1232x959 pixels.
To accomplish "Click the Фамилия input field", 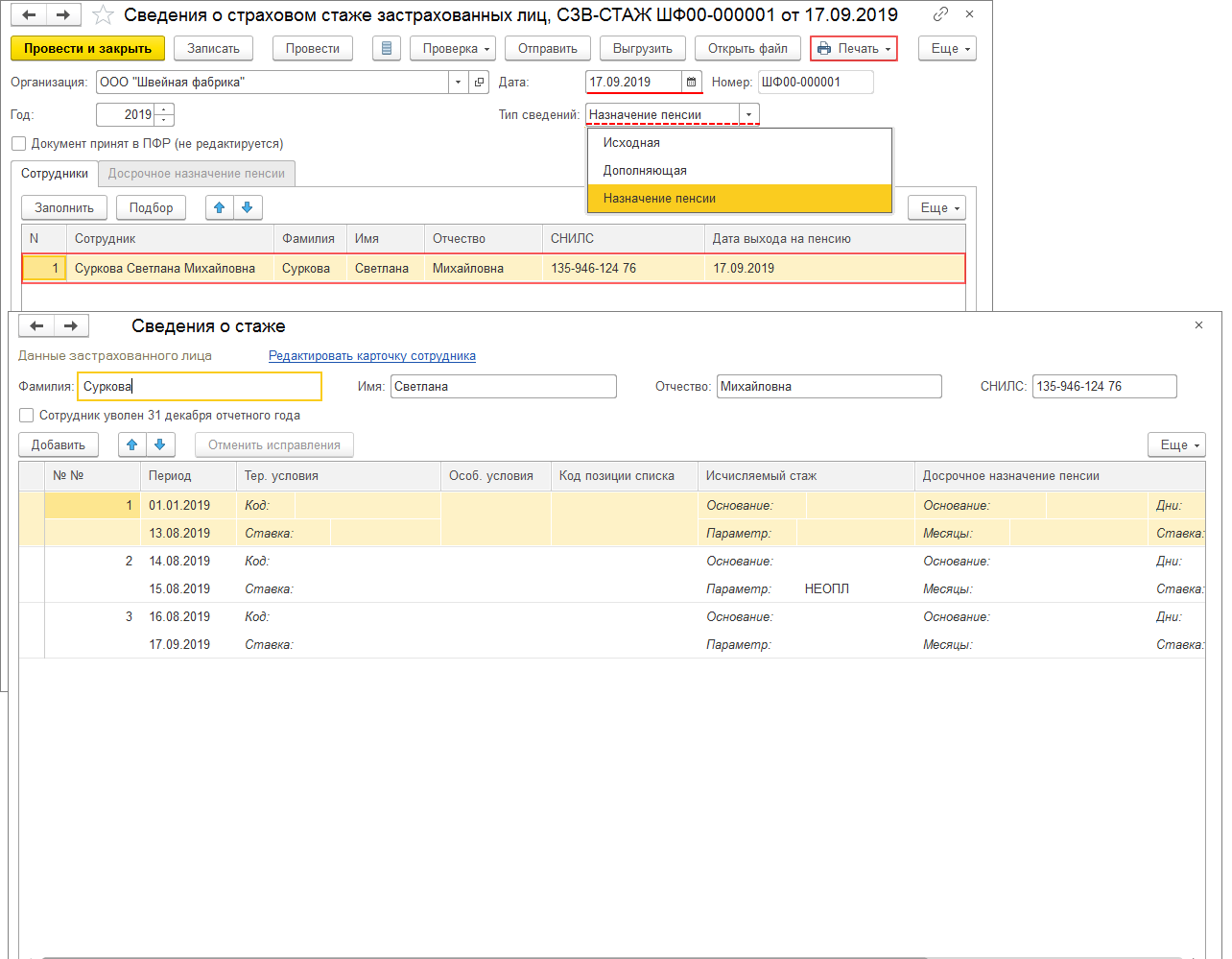I will 199,387.
